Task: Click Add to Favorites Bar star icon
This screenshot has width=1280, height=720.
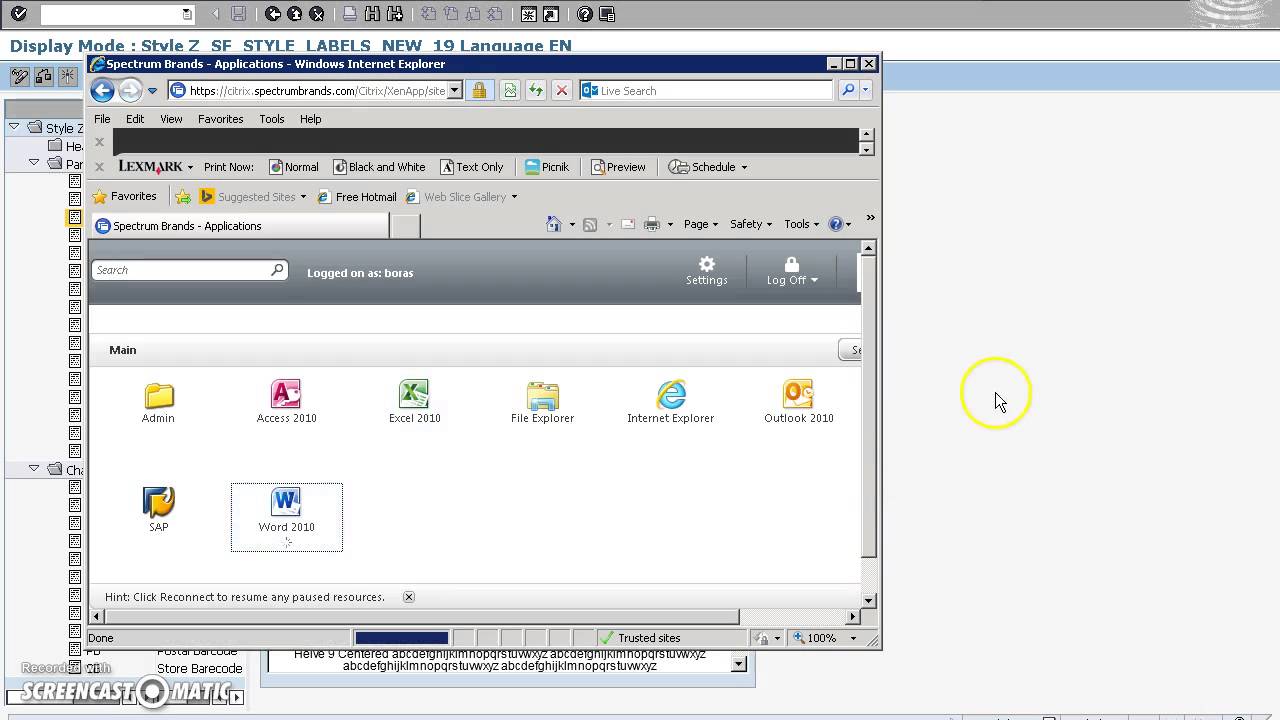Action: 183,197
